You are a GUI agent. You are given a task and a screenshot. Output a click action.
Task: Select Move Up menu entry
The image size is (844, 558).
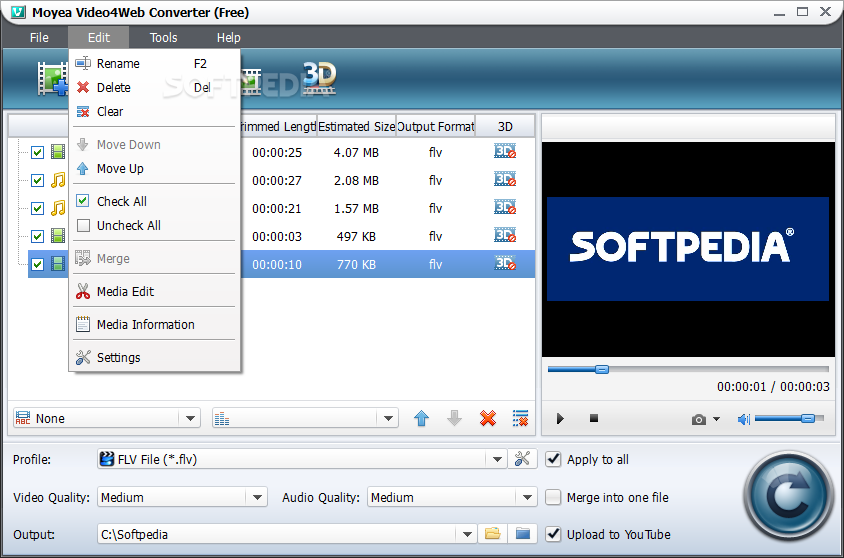pyautogui.click(x=154, y=168)
